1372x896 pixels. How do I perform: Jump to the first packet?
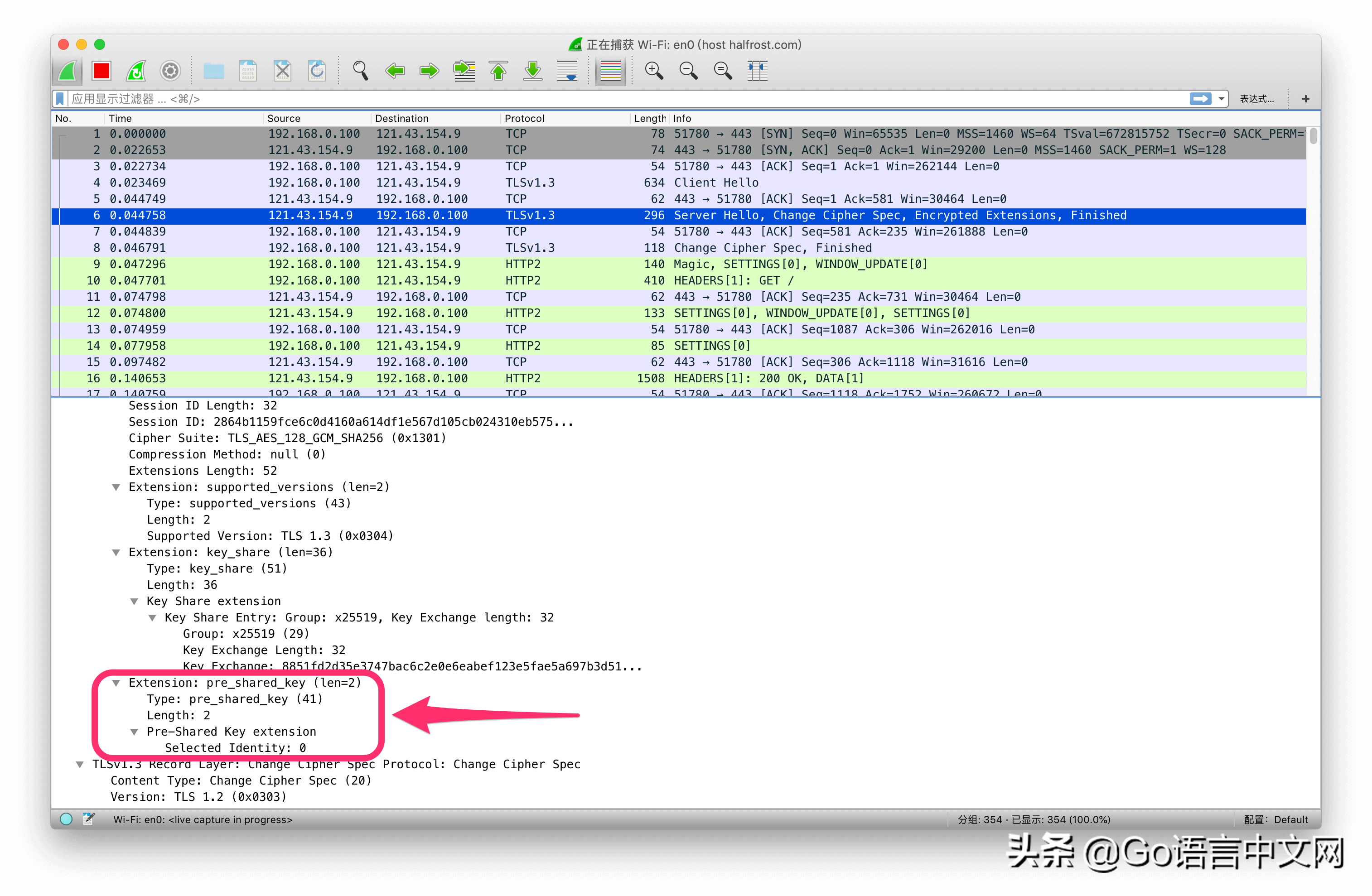(499, 71)
